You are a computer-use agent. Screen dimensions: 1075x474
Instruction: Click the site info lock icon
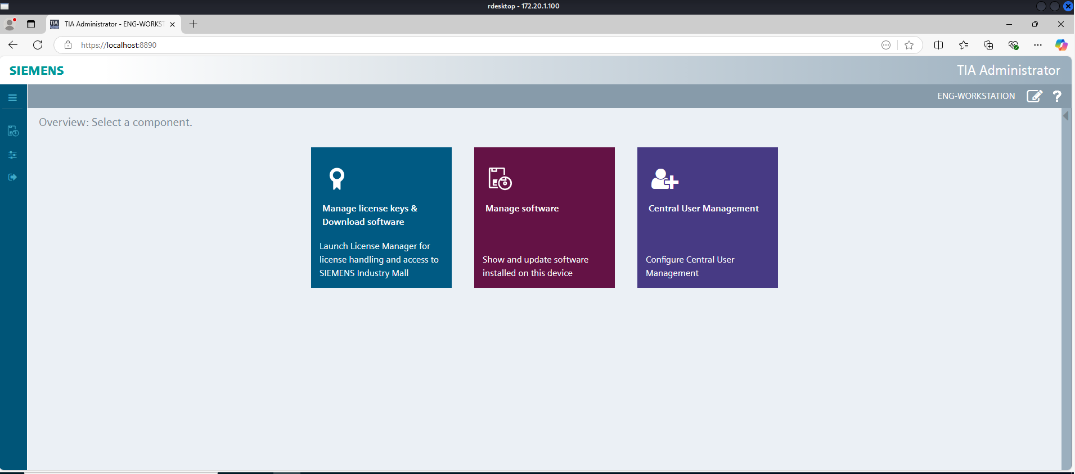pyautogui.click(x=67, y=45)
